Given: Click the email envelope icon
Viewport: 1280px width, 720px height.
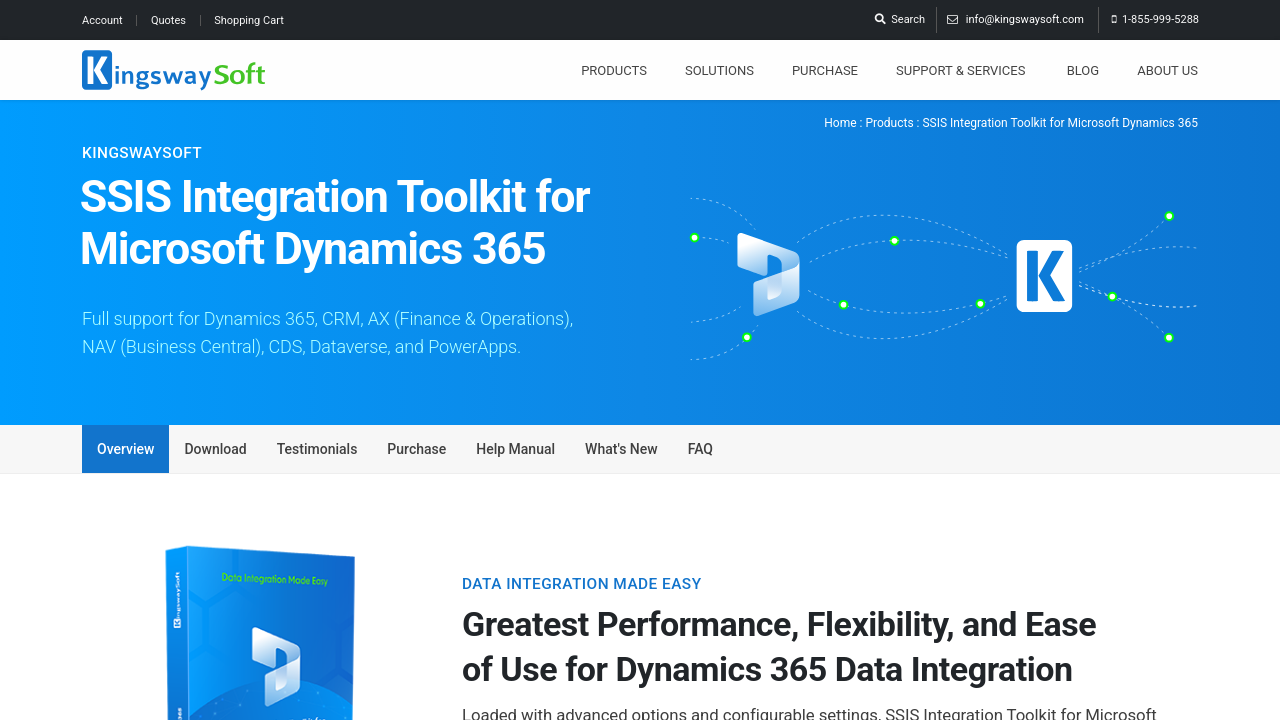Looking at the screenshot, I should 952,20.
